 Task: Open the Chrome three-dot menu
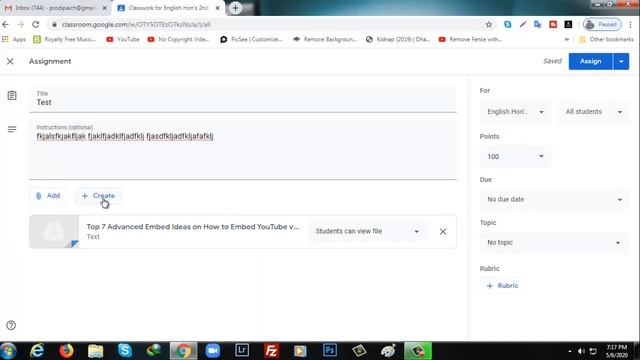[631, 24]
